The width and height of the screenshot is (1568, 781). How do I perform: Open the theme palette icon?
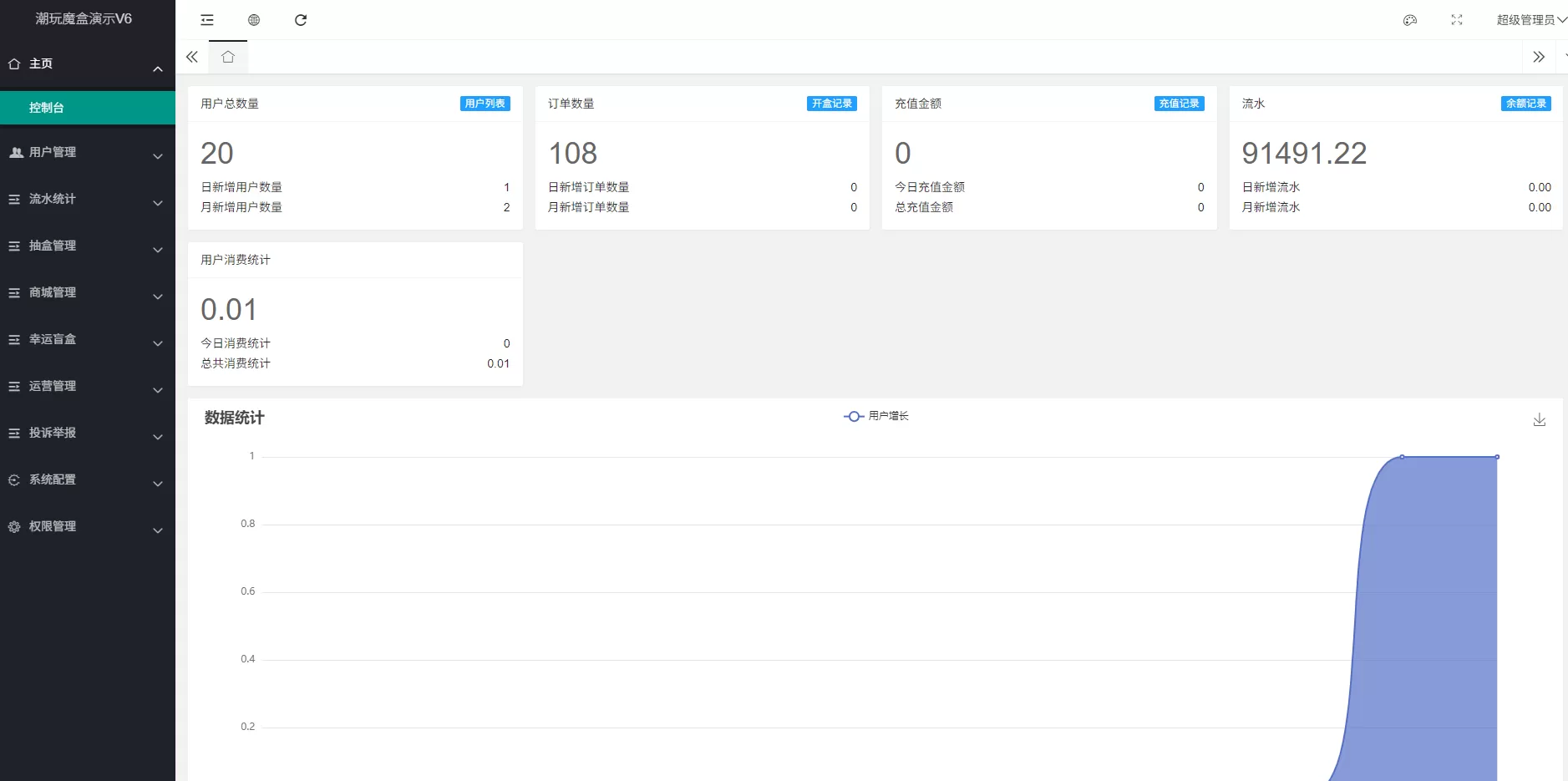click(1410, 20)
